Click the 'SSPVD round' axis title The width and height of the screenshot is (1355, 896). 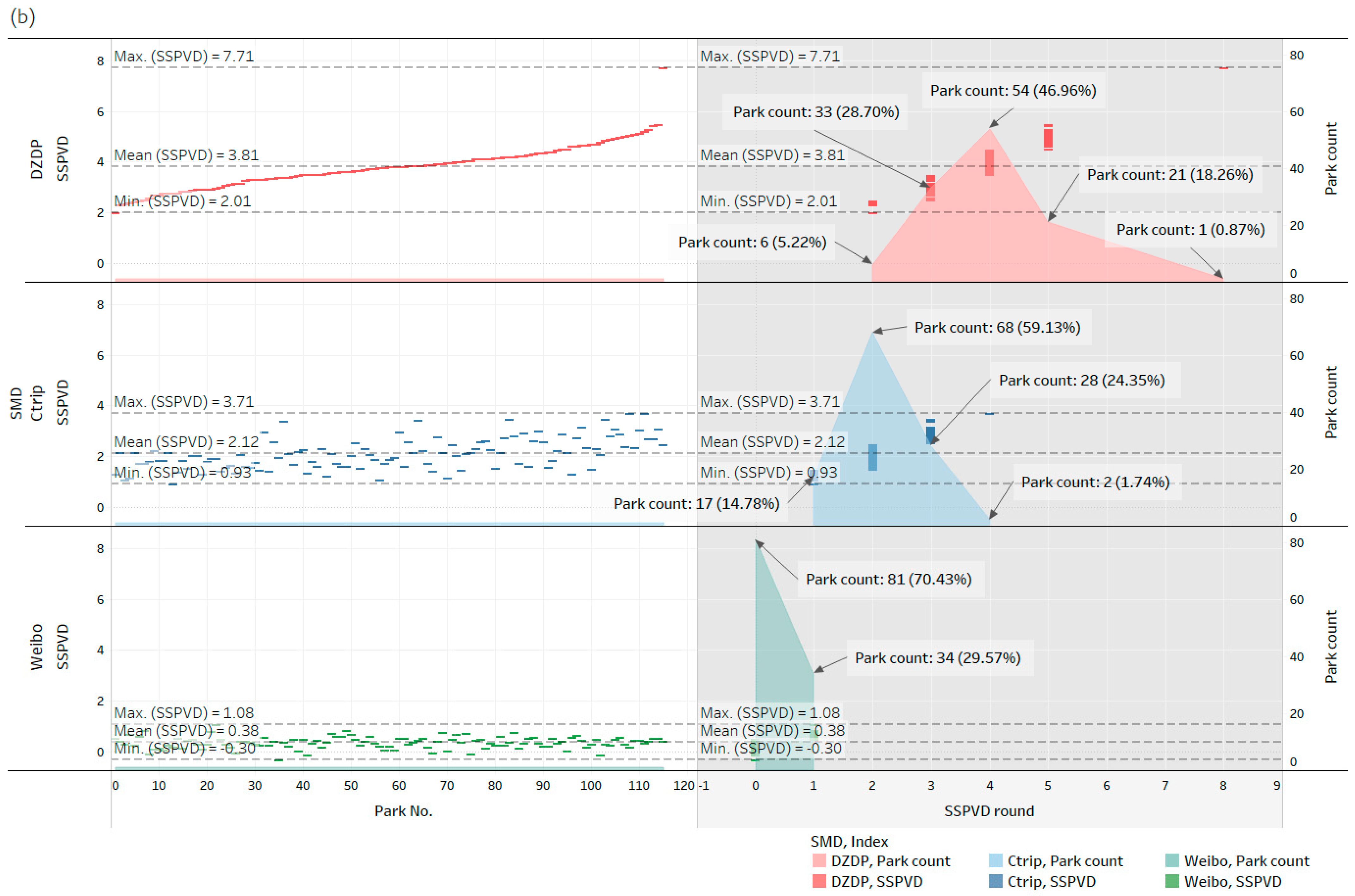[x=989, y=811]
